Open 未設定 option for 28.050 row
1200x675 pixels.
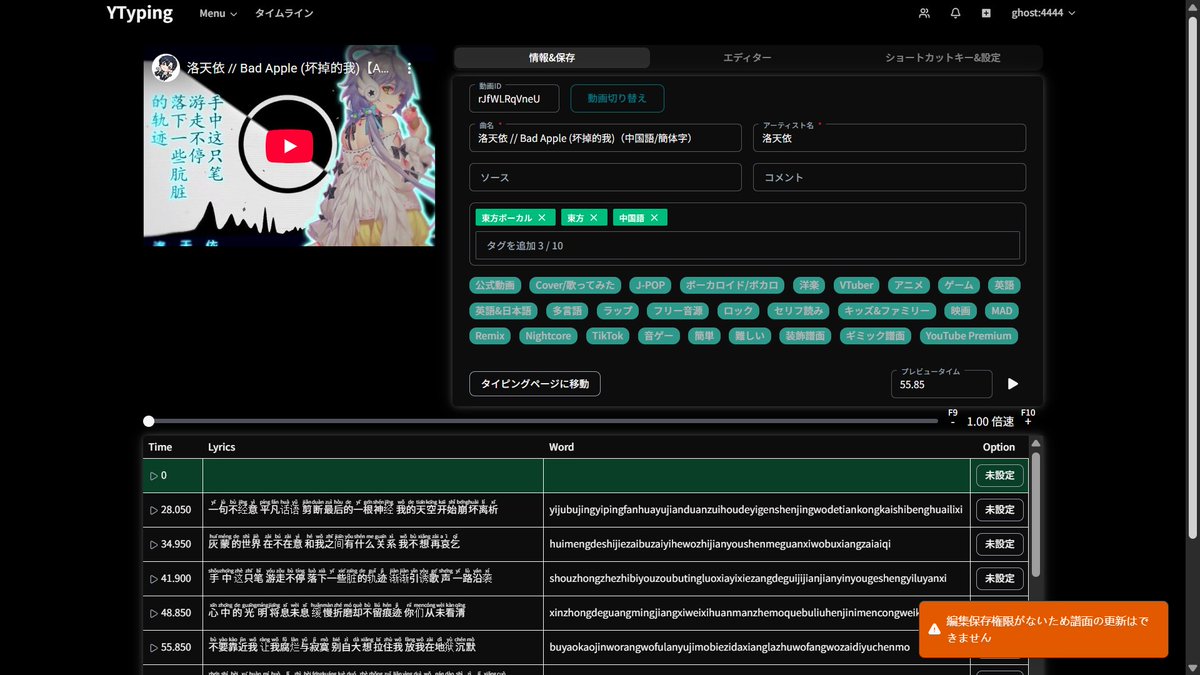(999, 510)
